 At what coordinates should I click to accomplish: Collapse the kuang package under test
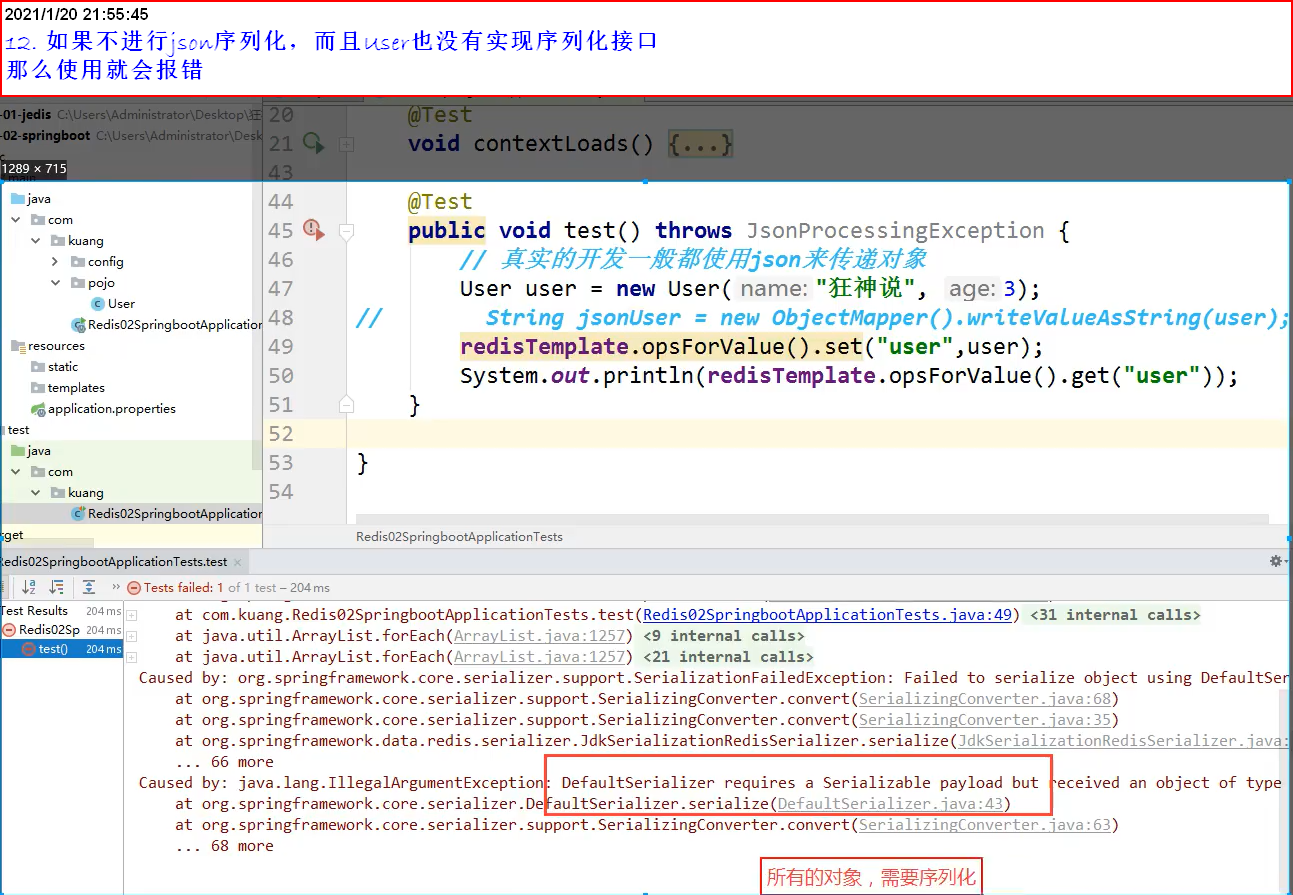pos(36,493)
